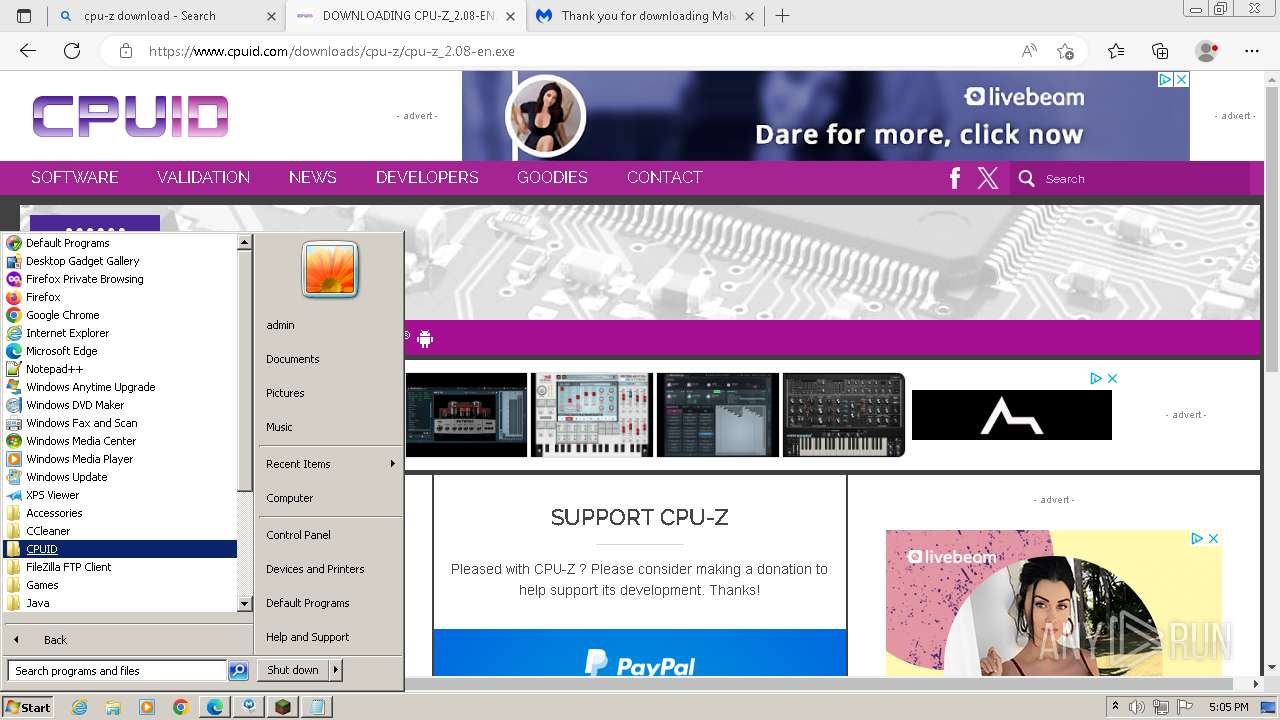Click the Edge address bar URL

332,51
